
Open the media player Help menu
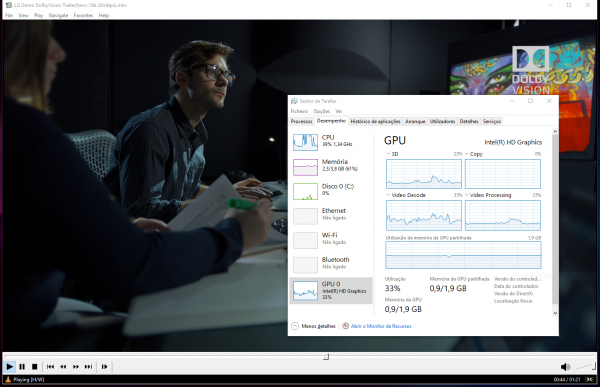(104, 15)
